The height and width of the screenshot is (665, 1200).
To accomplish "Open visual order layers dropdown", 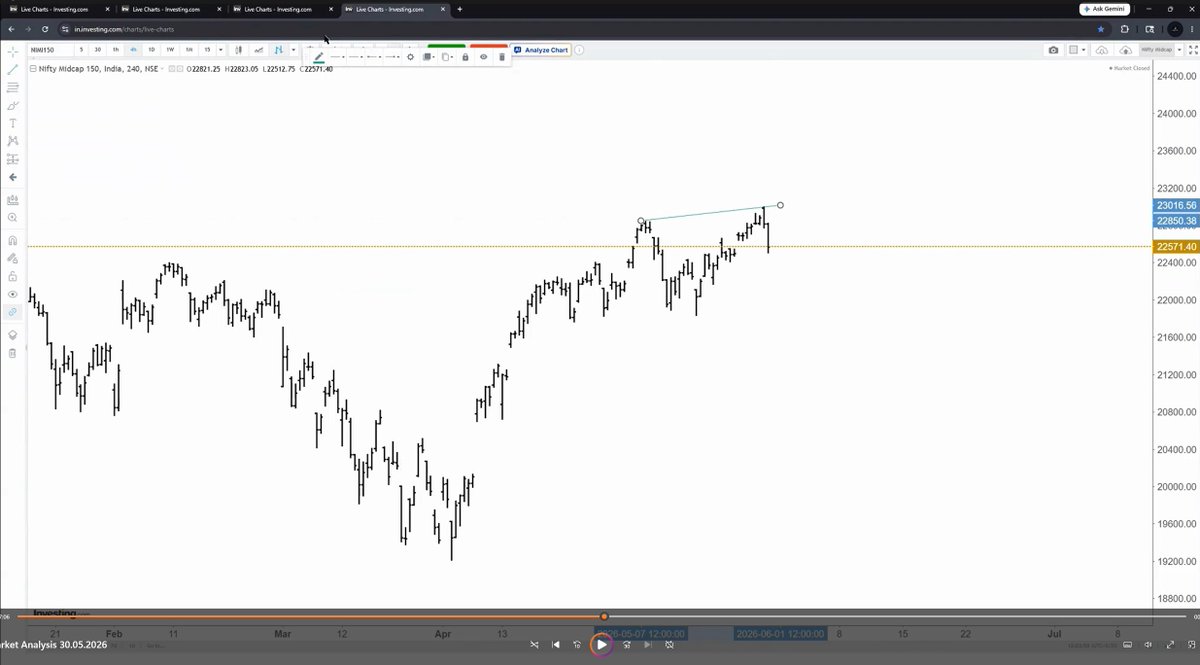I will pyautogui.click(x=428, y=57).
